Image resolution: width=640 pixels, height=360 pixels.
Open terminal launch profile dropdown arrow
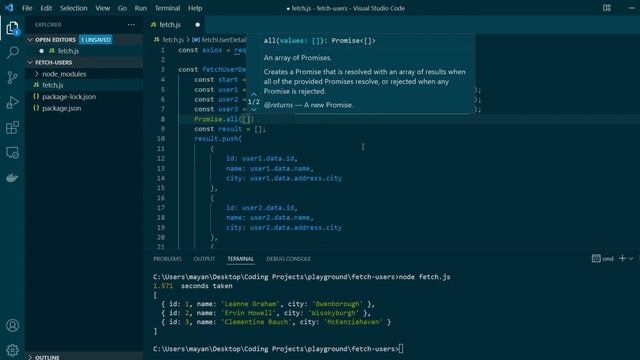[x=631, y=259]
